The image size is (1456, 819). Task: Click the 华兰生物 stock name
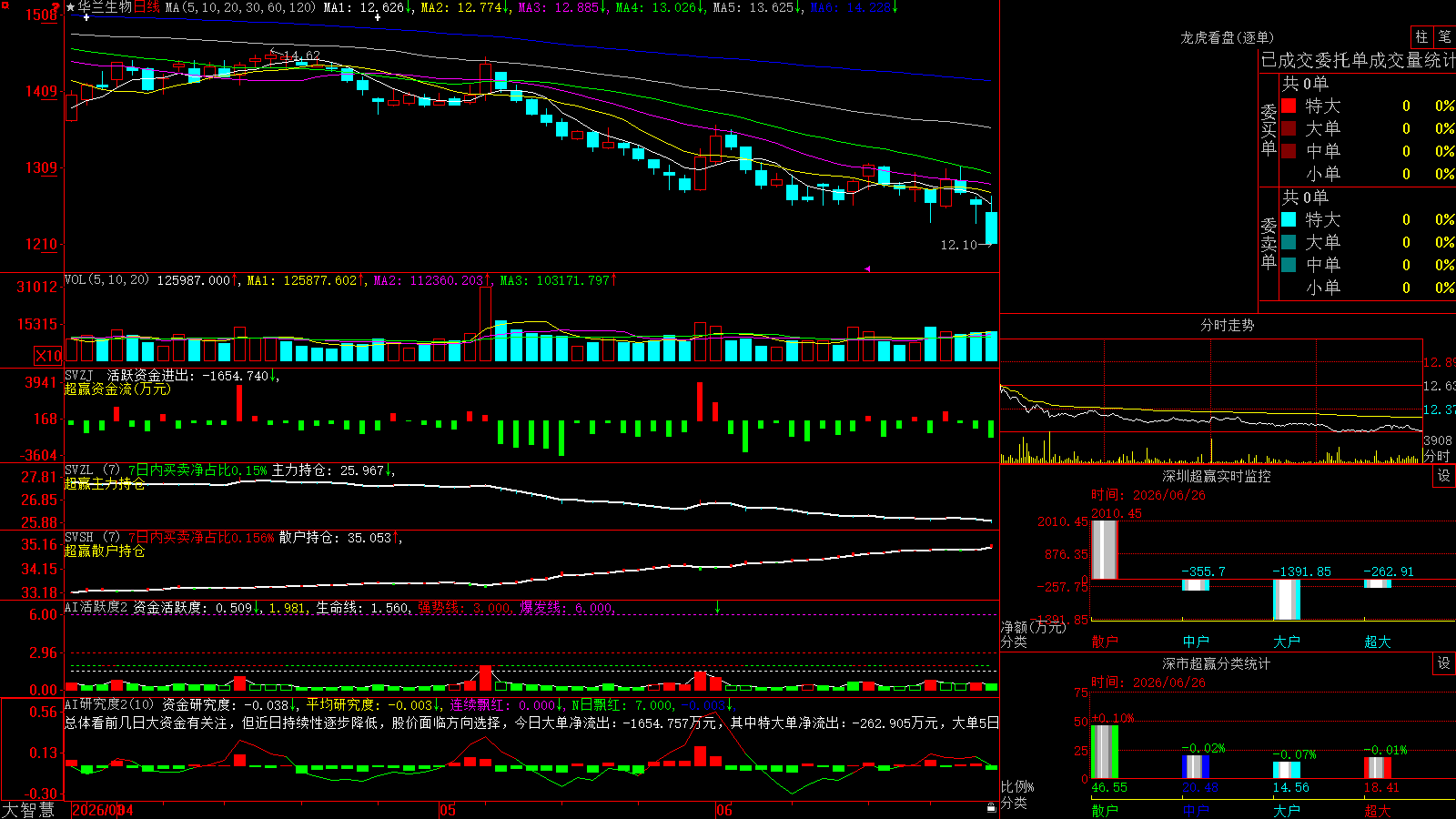(x=106, y=7)
